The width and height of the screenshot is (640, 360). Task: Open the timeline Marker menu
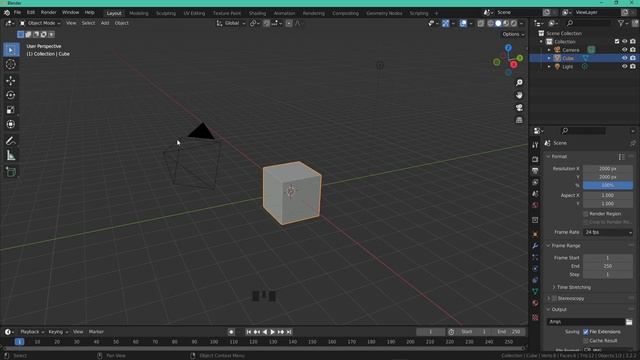96,332
